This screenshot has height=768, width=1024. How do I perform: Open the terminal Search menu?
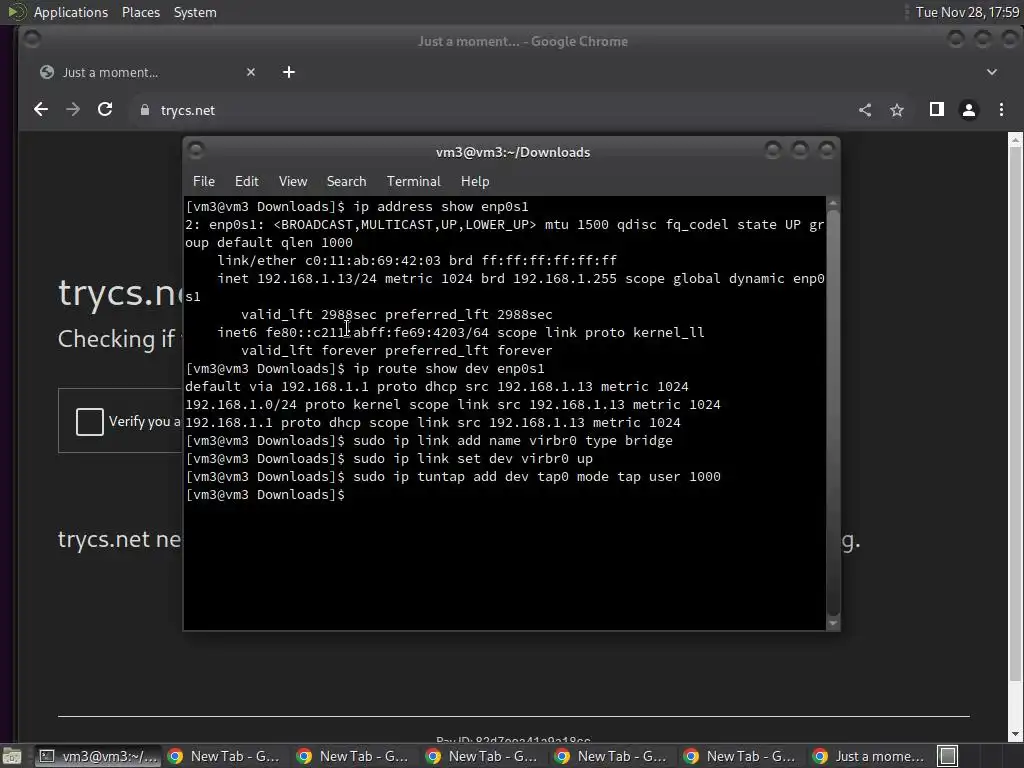(346, 182)
